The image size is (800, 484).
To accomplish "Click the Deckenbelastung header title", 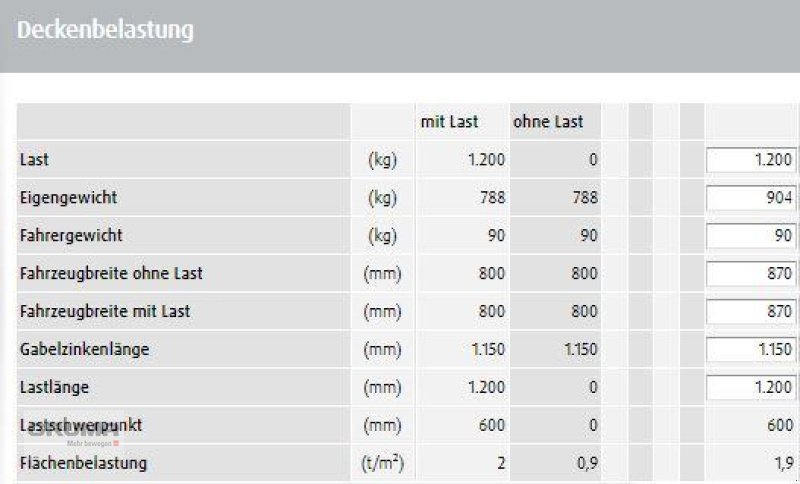I will (105, 31).
